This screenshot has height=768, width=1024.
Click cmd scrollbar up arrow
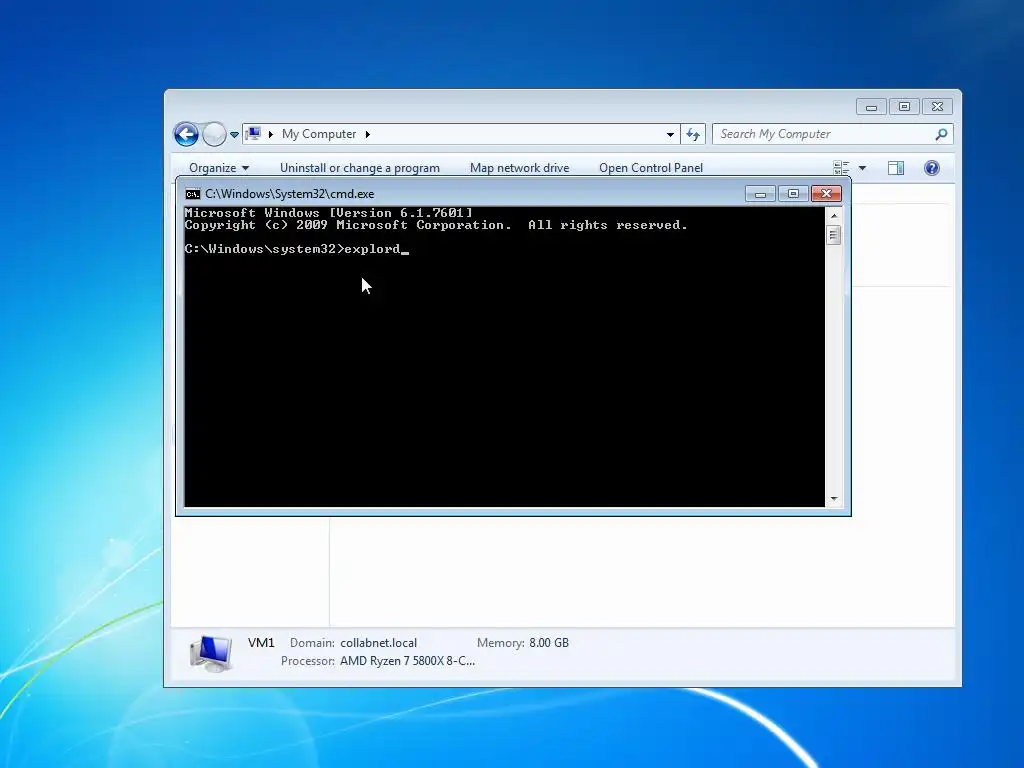(834, 216)
